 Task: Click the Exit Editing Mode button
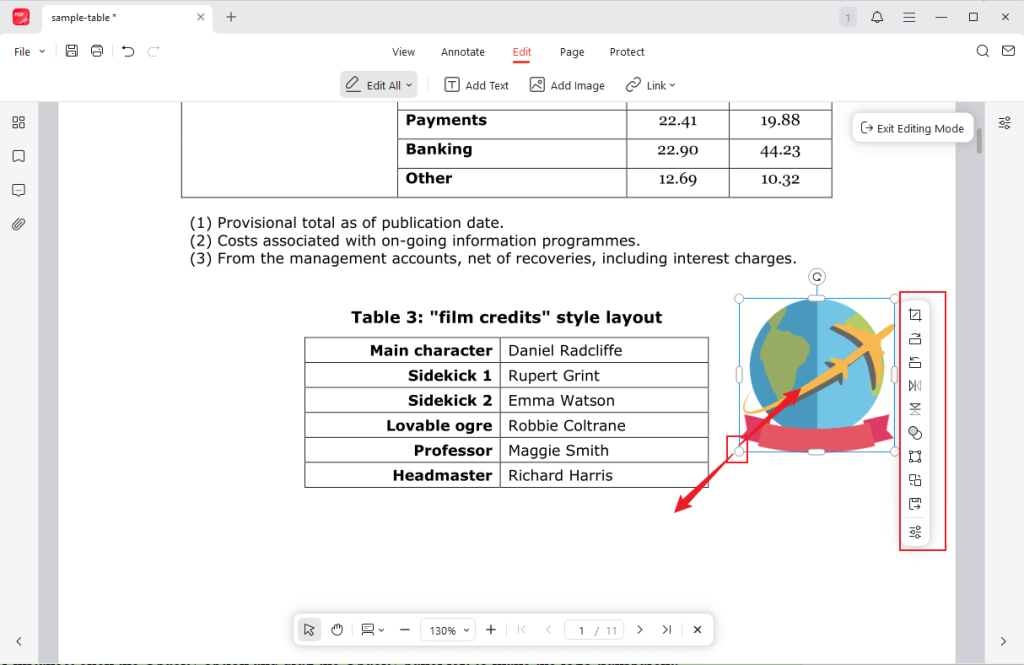[x=911, y=127]
